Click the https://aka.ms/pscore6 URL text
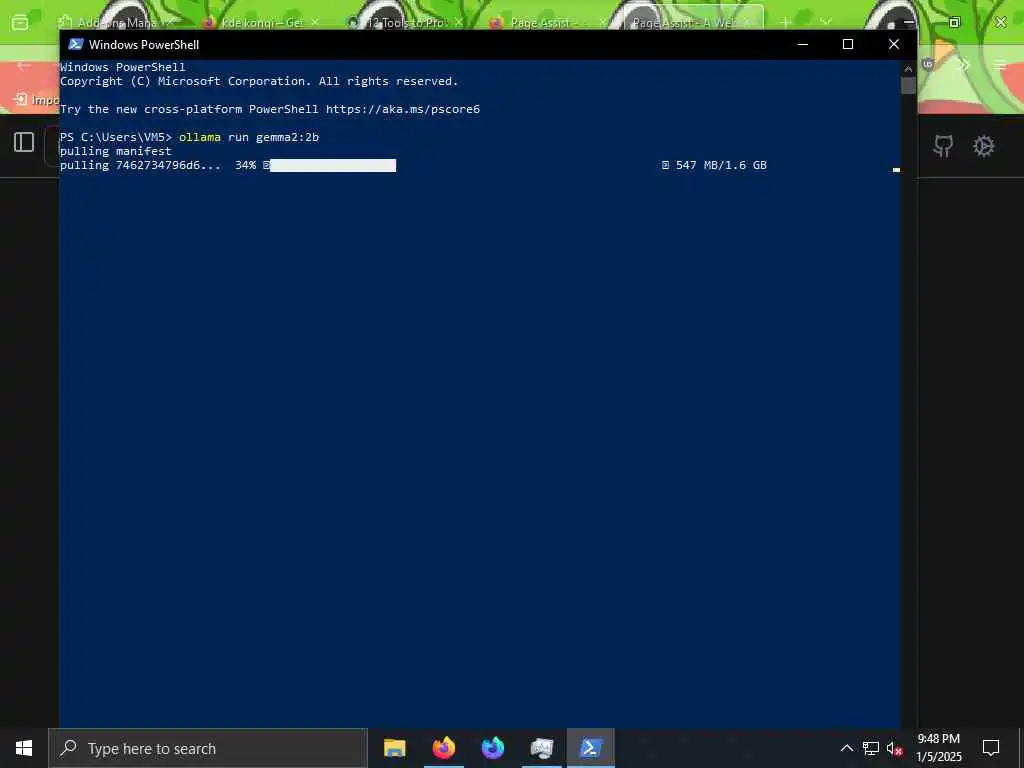Screen dimensions: 1024x768 pyautogui.click(x=403, y=109)
